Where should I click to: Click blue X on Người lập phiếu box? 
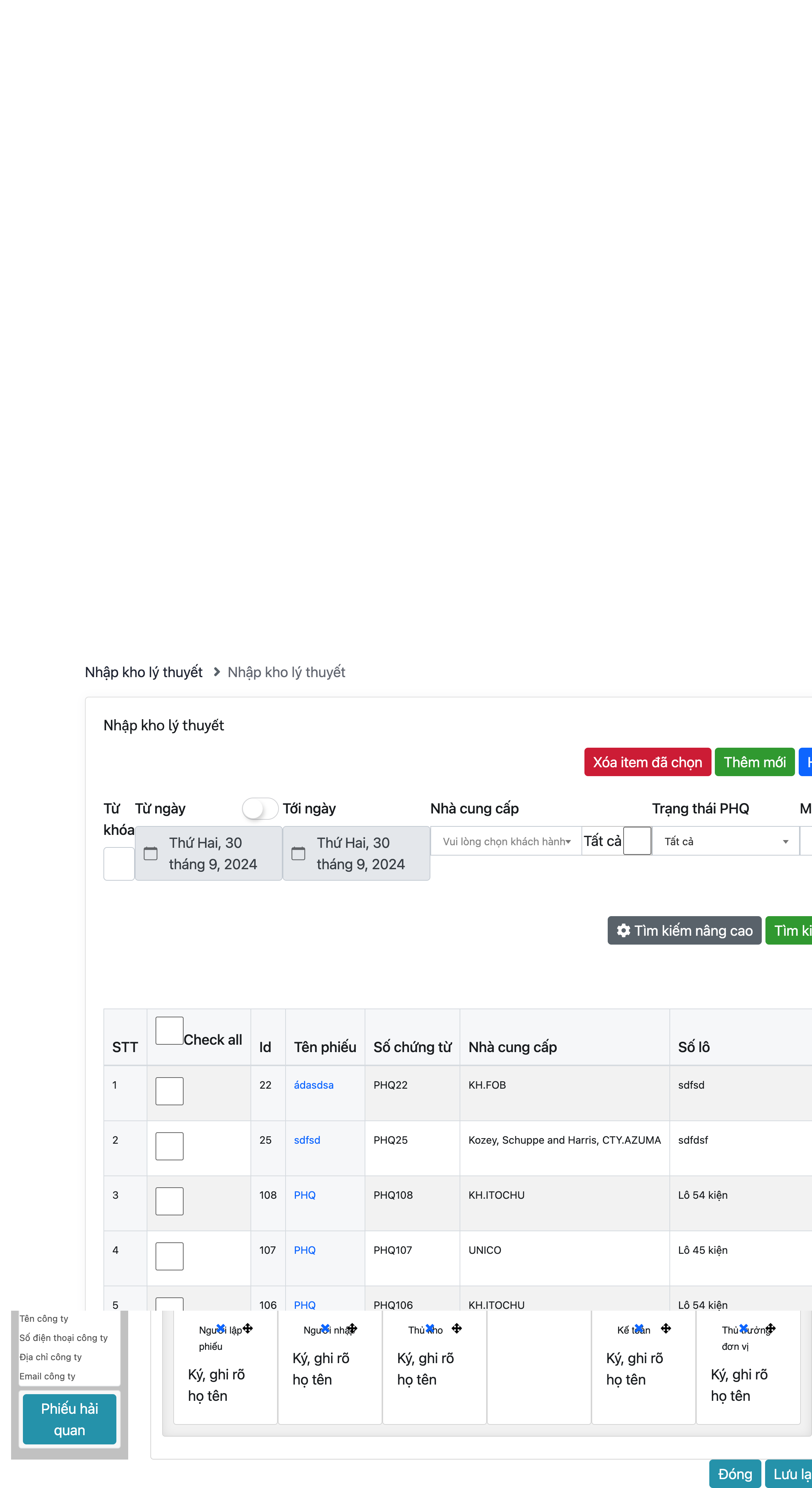pyautogui.click(x=221, y=1328)
